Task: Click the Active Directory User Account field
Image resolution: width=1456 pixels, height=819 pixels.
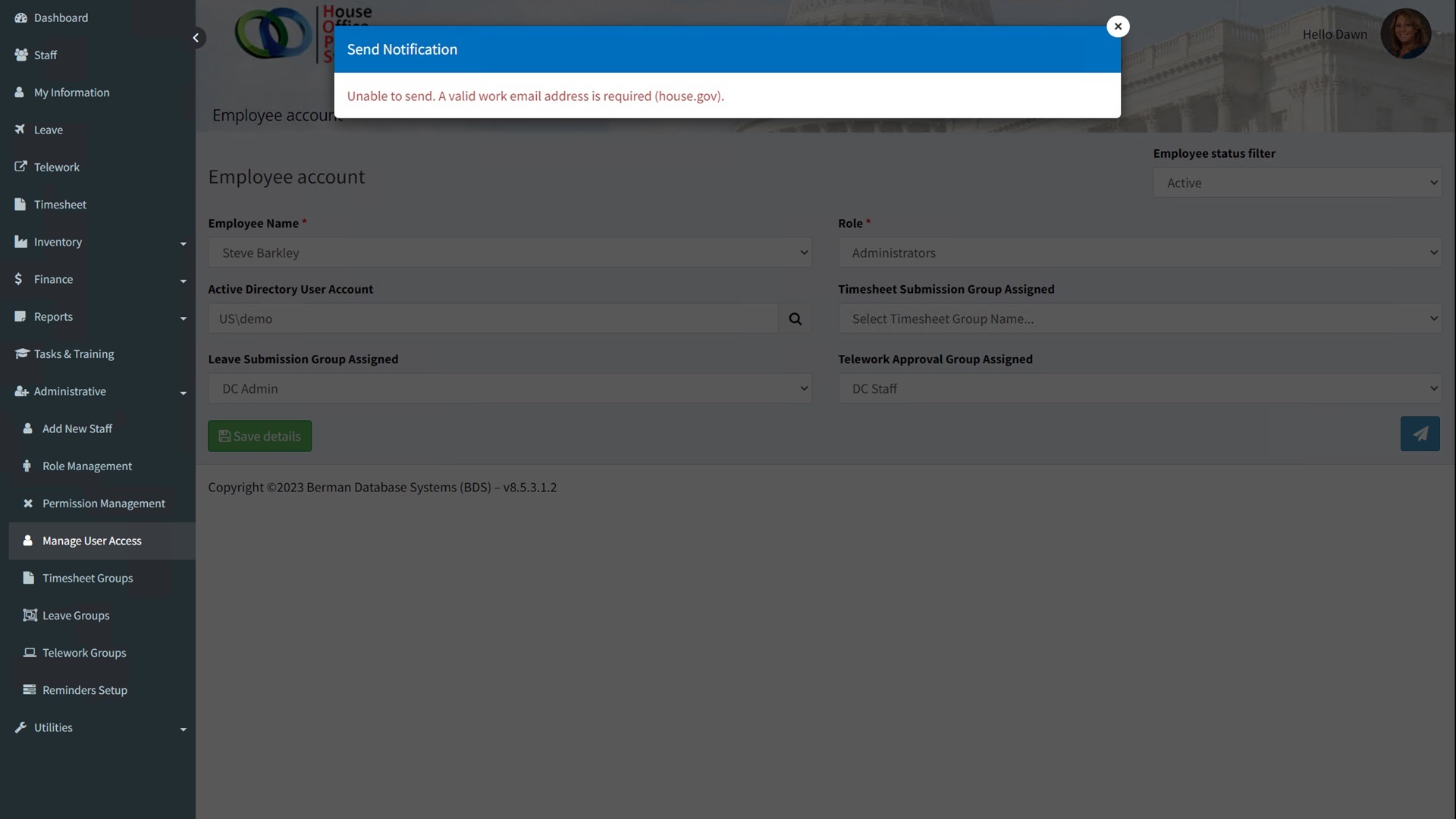Action: pyautogui.click(x=493, y=319)
